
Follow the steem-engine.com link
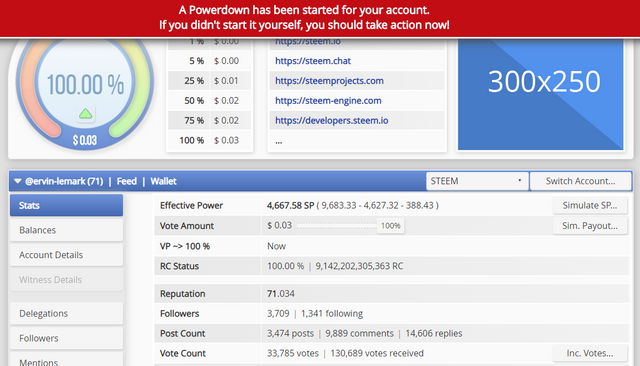328,101
